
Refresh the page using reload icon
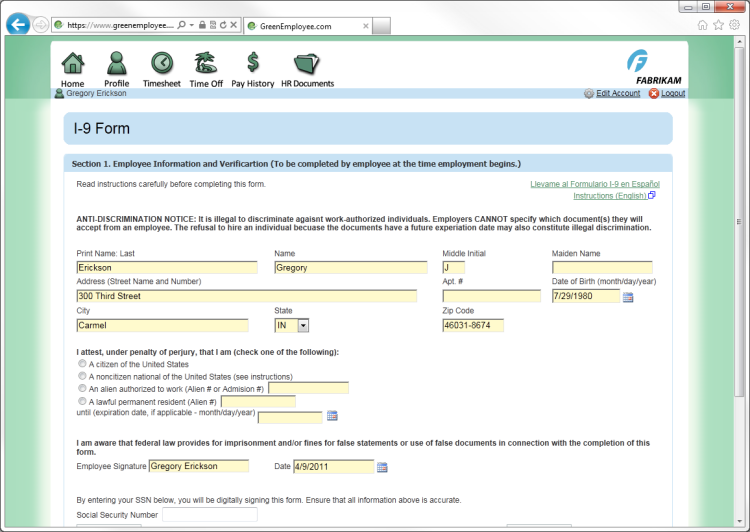coord(223,25)
